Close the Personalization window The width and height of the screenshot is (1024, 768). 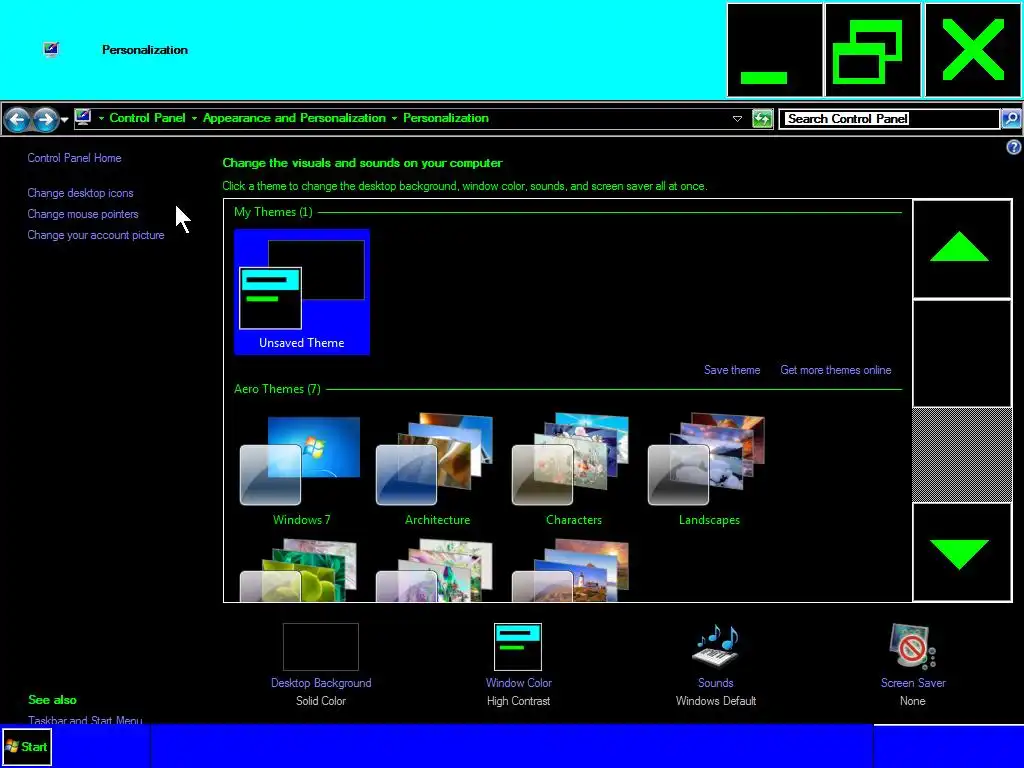(x=973, y=50)
